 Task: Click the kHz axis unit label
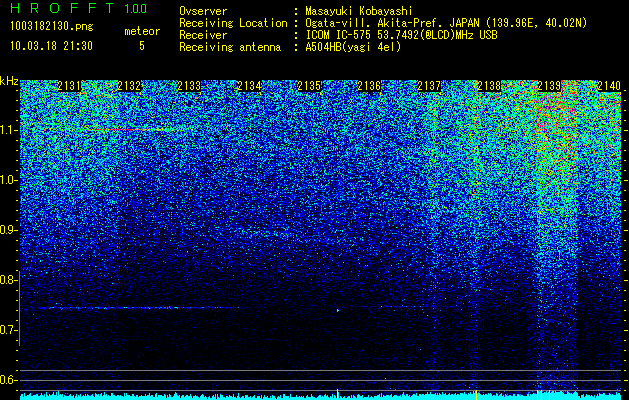pyautogui.click(x=9, y=81)
